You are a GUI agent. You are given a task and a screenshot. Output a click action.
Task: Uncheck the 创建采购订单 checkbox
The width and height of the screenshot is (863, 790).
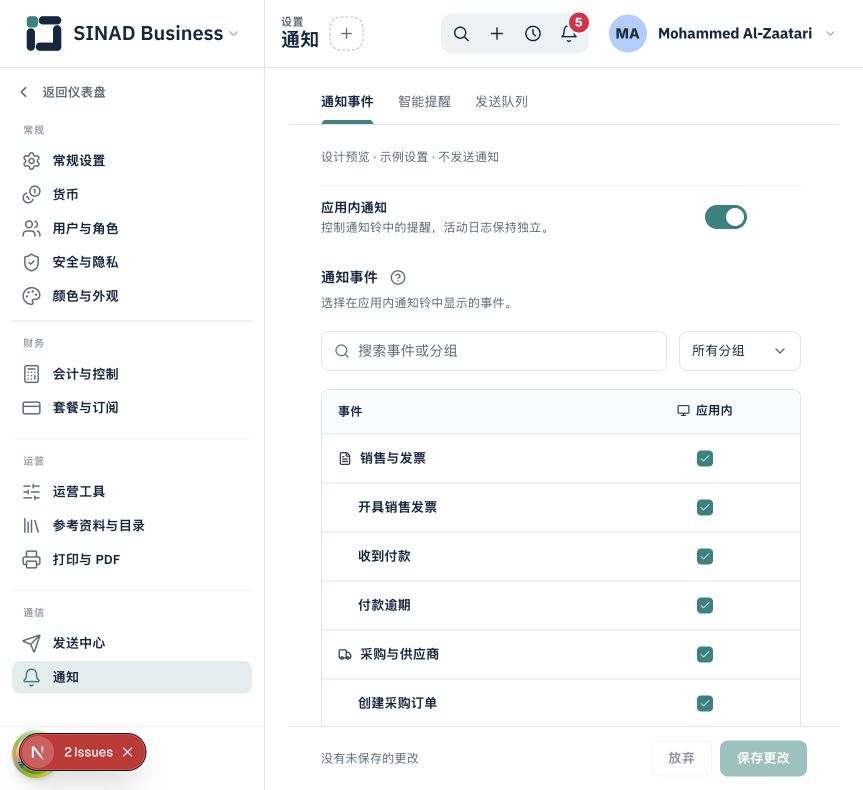(x=705, y=704)
